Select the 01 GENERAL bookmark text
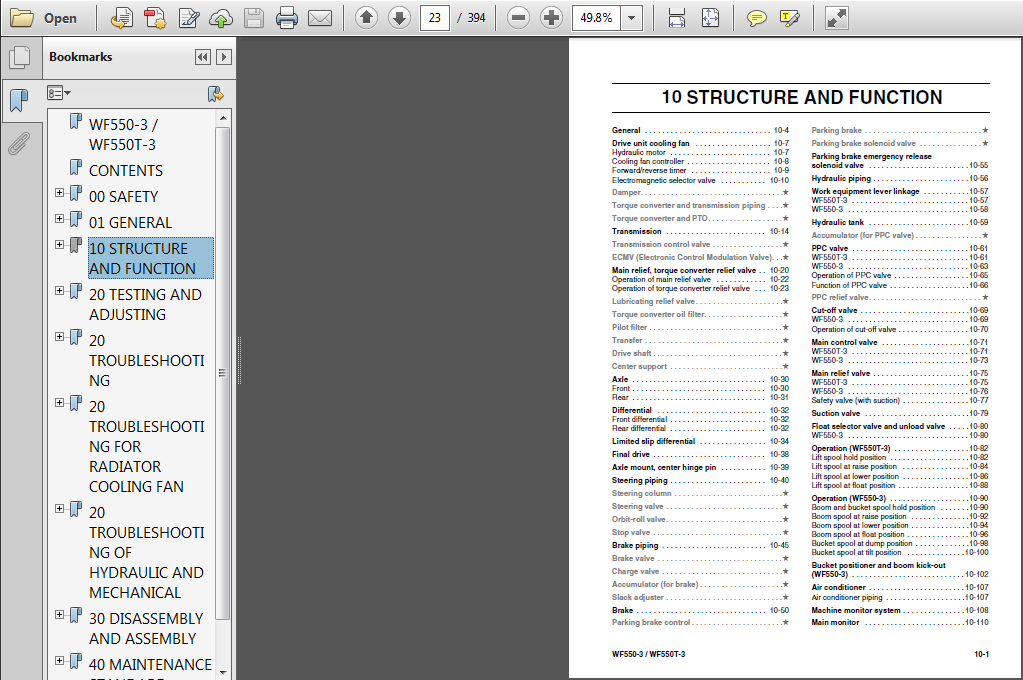This screenshot has width=1023, height=680. [130, 223]
